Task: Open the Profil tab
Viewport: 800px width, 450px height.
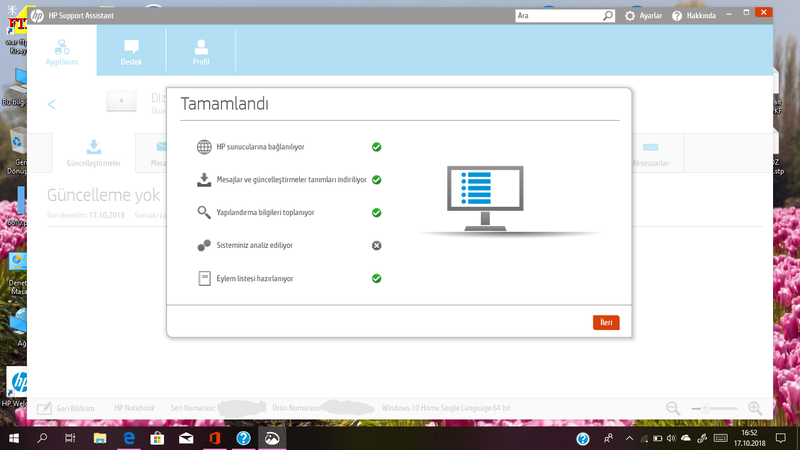Action: click(201, 52)
